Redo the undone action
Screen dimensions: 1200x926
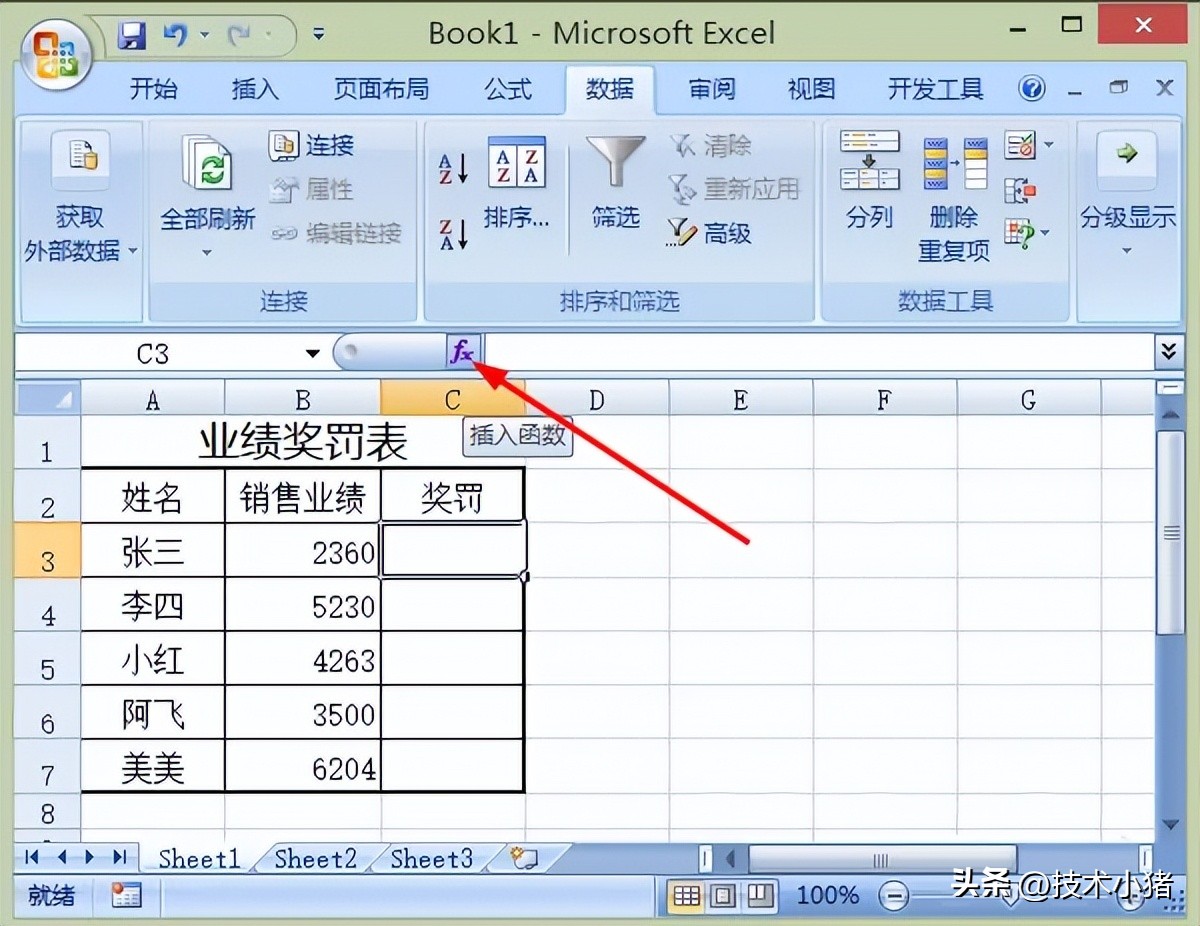[239, 35]
